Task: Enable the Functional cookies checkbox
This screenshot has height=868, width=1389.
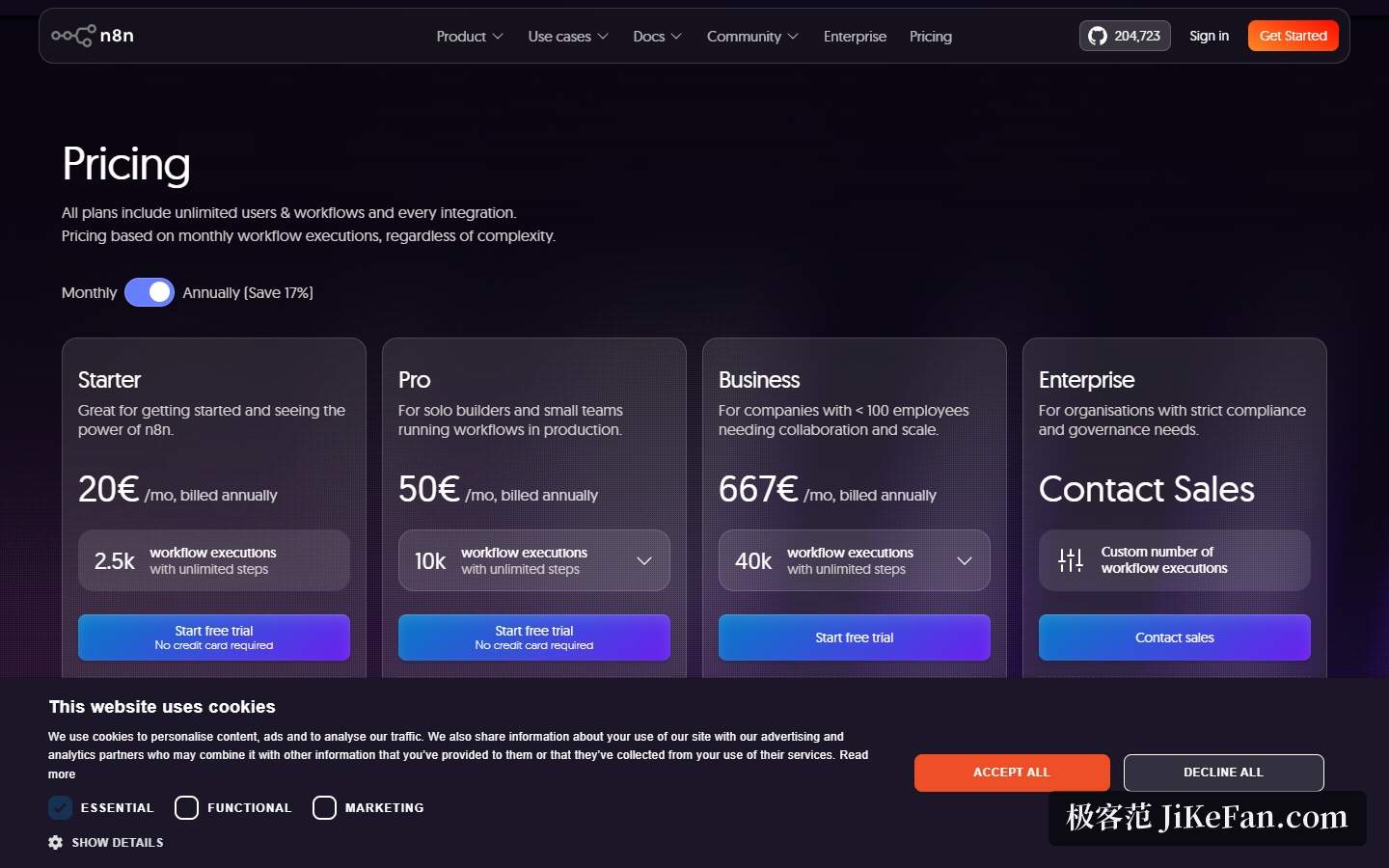Action: point(186,807)
